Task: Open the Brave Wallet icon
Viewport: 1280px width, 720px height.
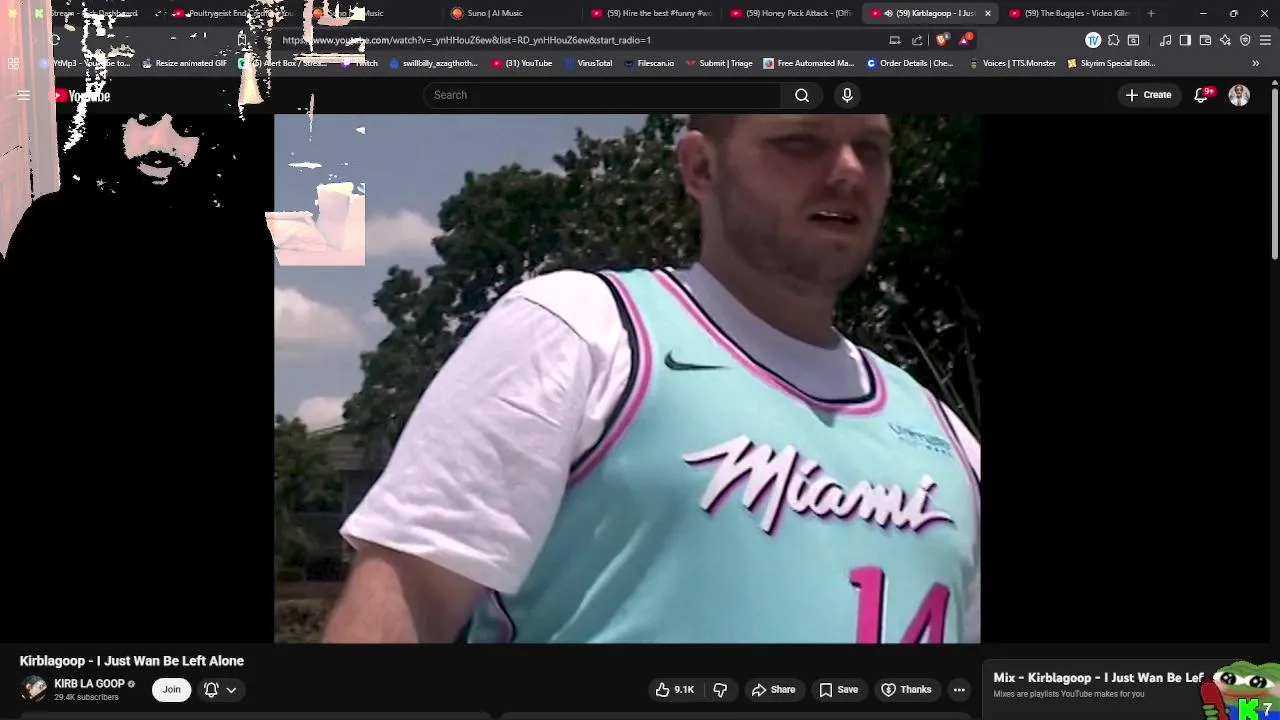Action: pyautogui.click(x=1205, y=40)
